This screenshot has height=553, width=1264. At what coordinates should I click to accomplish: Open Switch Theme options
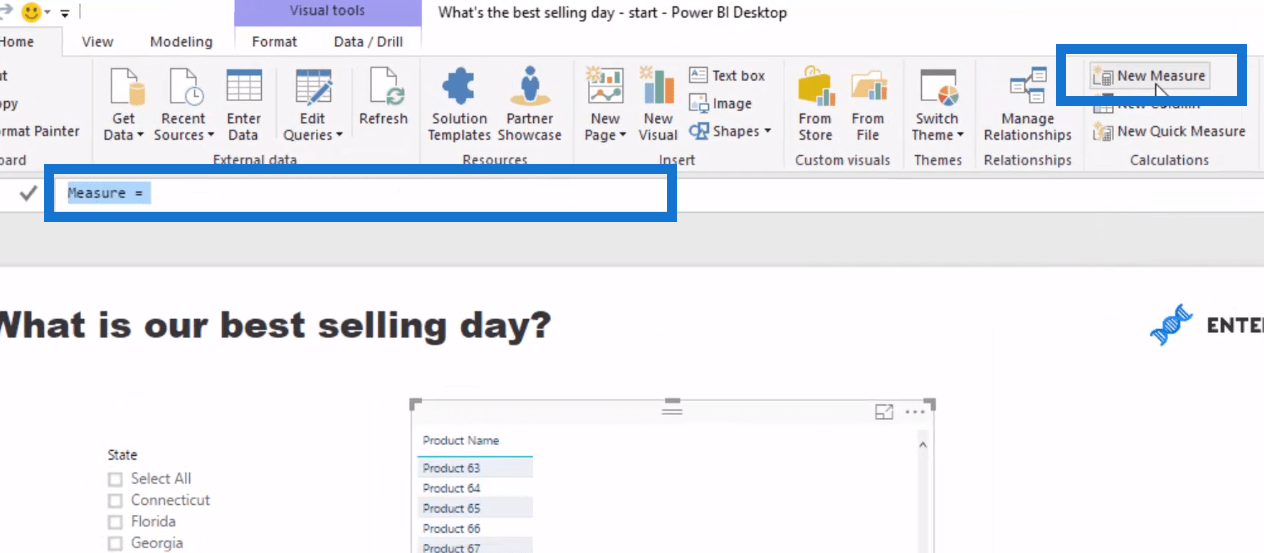click(x=937, y=105)
